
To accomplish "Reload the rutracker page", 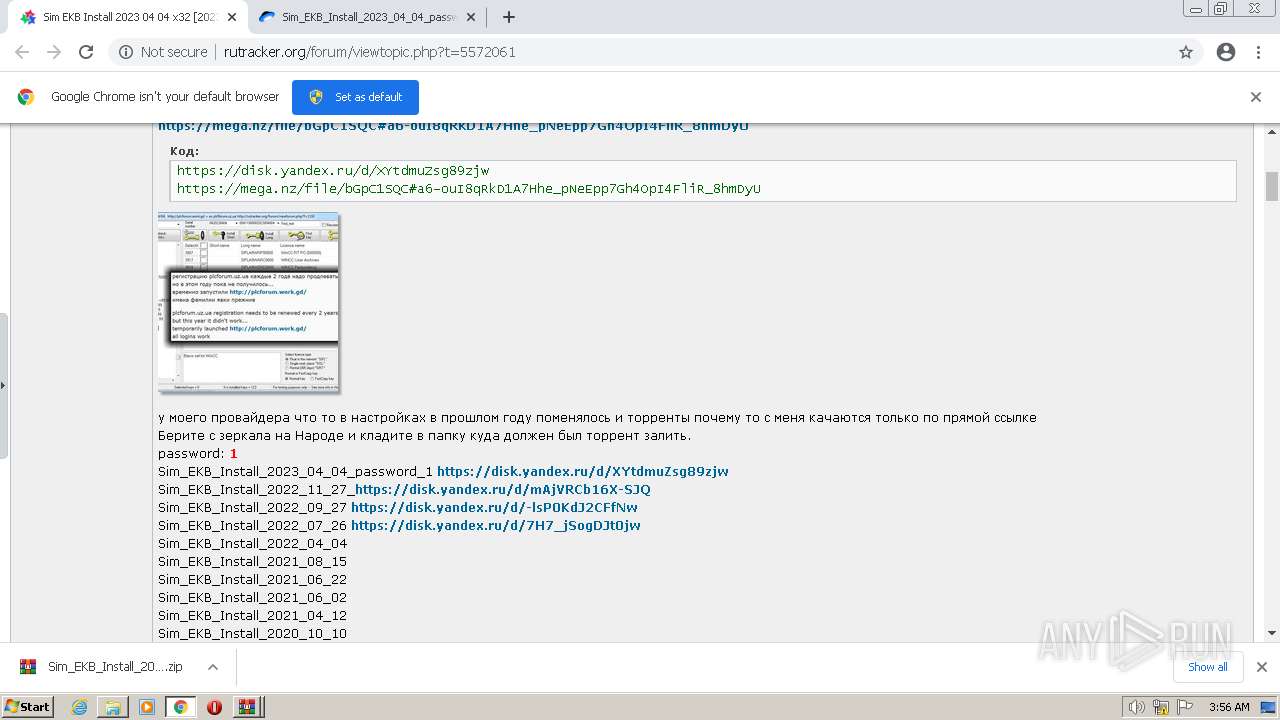I will 86,52.
